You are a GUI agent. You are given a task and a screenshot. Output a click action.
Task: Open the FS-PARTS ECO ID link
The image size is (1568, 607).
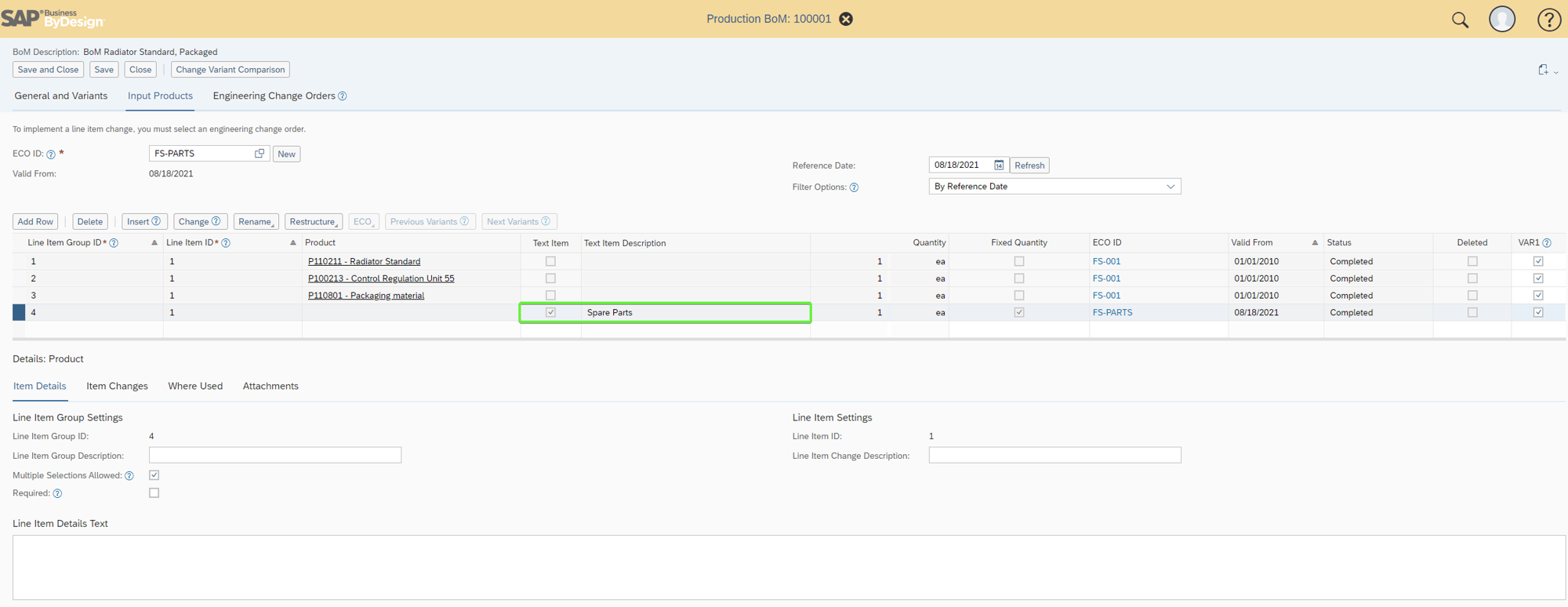(x=1112, y=312)
